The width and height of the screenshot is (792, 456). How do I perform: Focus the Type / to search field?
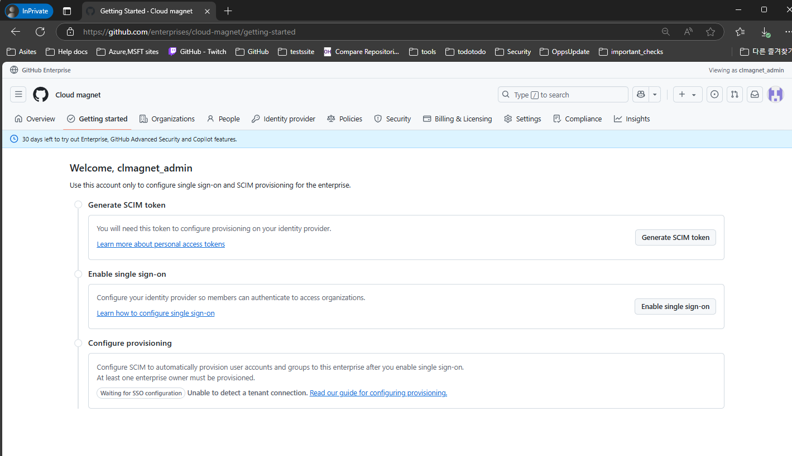(563, 94)
